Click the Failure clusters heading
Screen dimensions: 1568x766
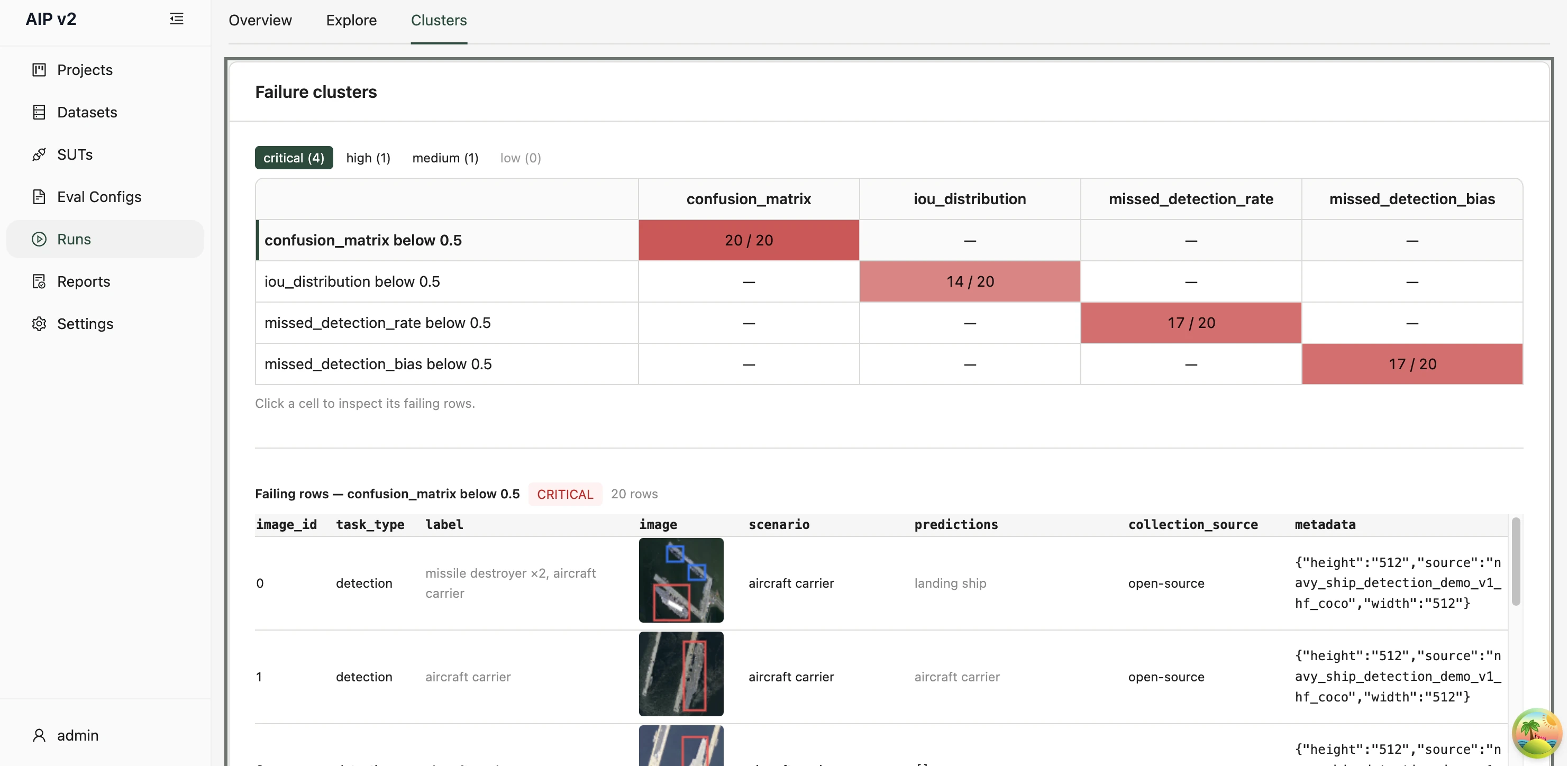(x=316, y=92)
